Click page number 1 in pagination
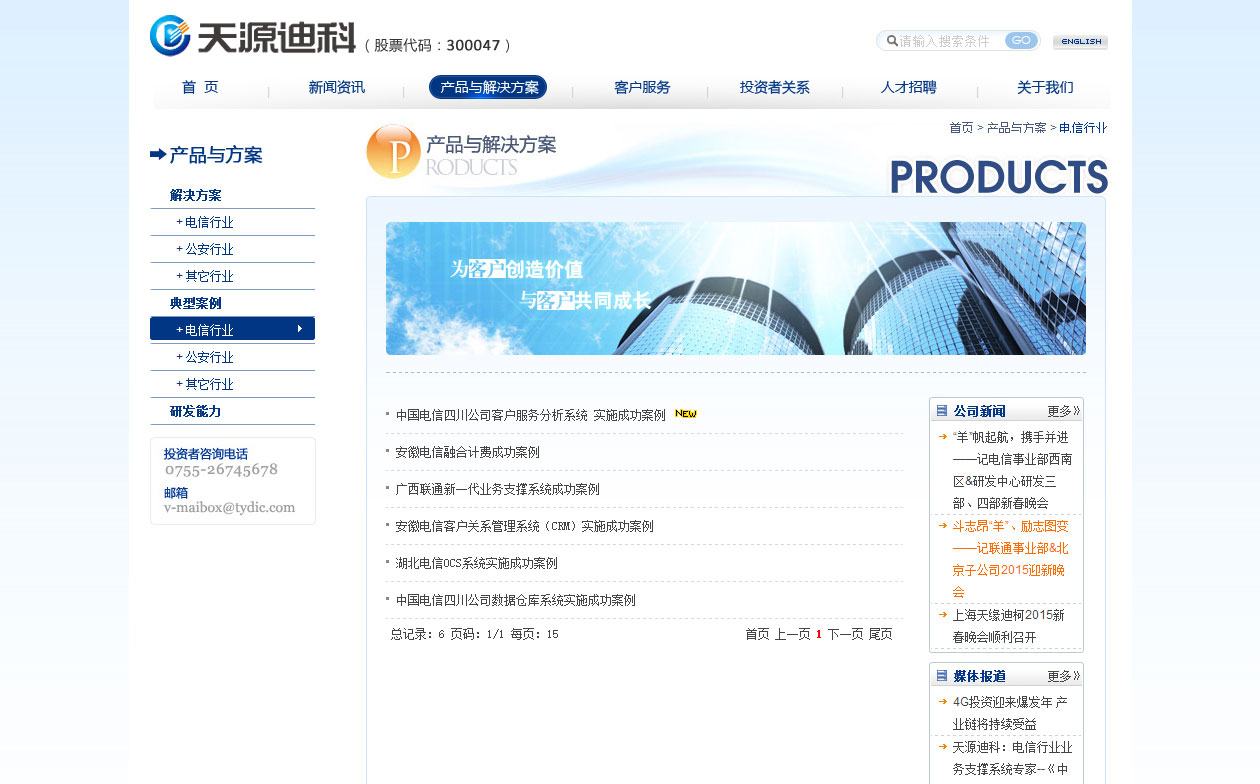 click(x=819, y=634)
